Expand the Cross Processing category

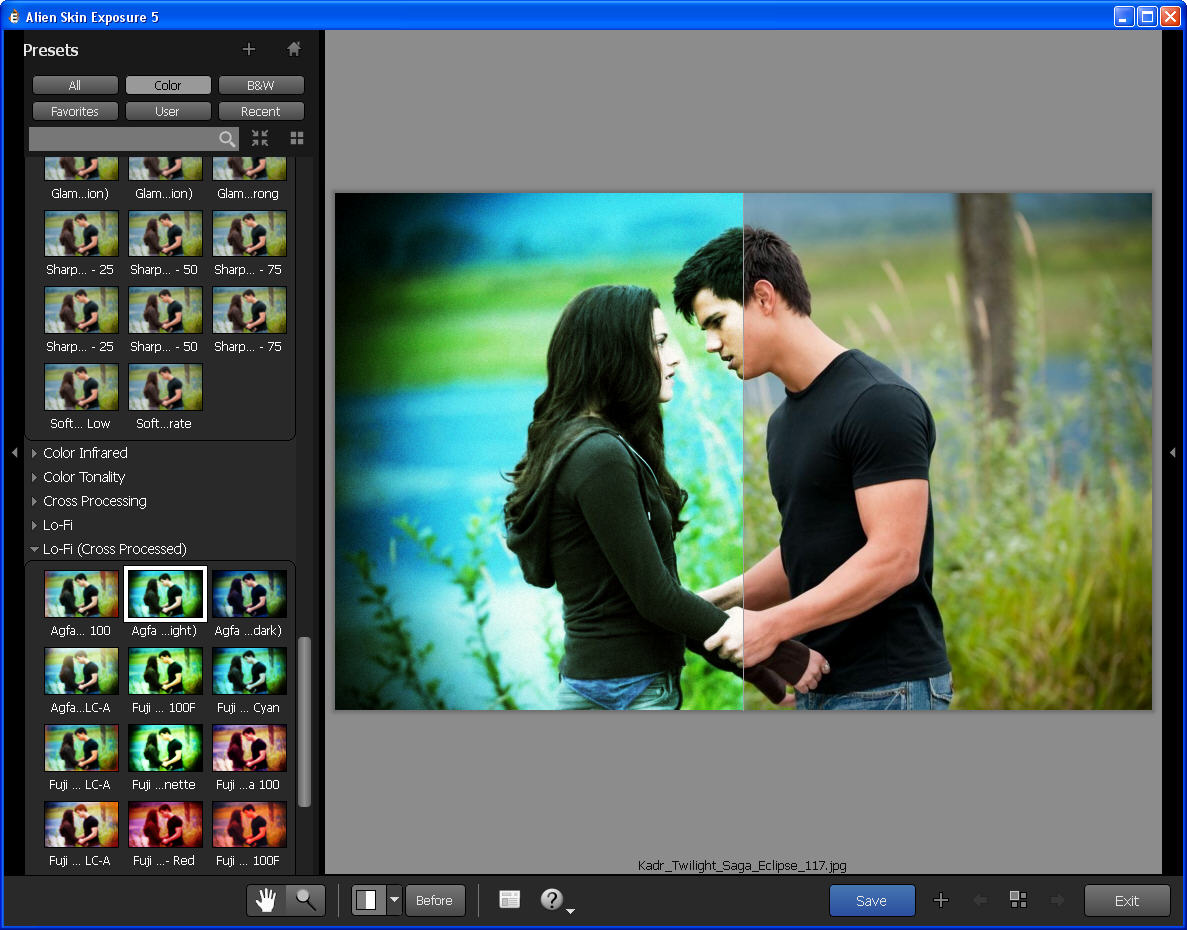[34, 501]
